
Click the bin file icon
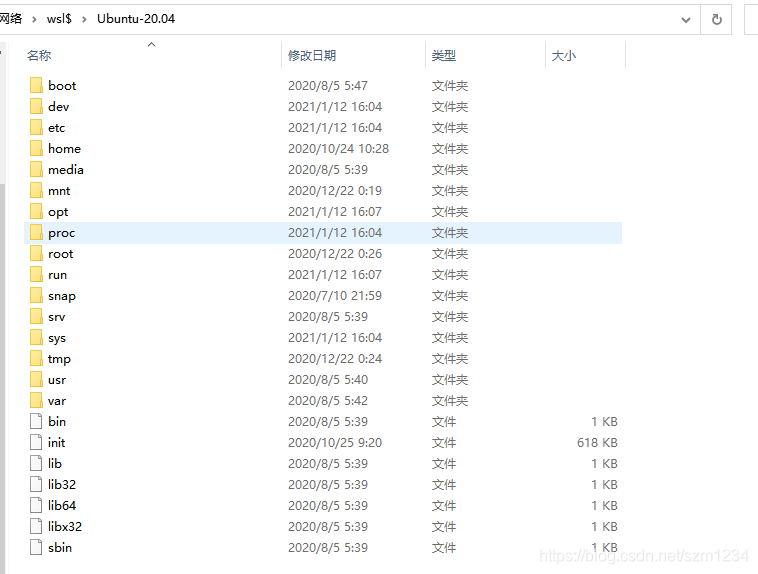(36, 422)
